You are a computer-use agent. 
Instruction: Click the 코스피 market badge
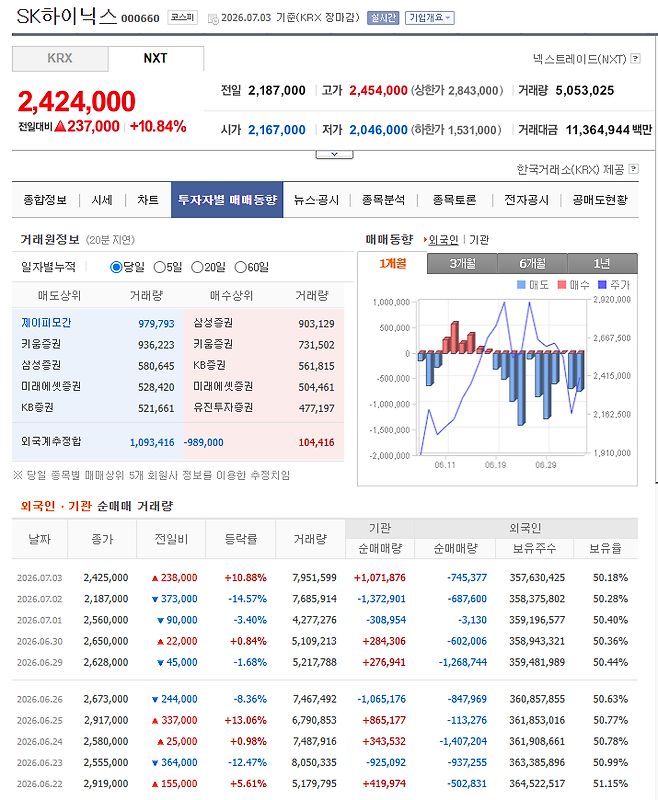183,17
